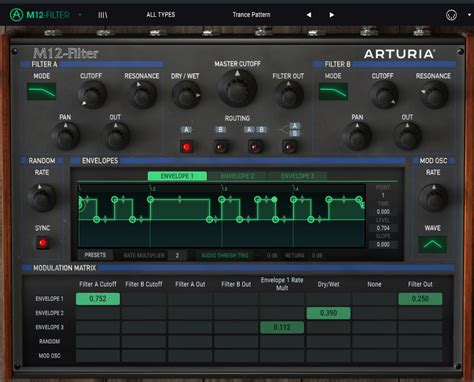Click the Filter A Resonance knob
The width and height of the screenshot is (474, 382).
[142, 95]
